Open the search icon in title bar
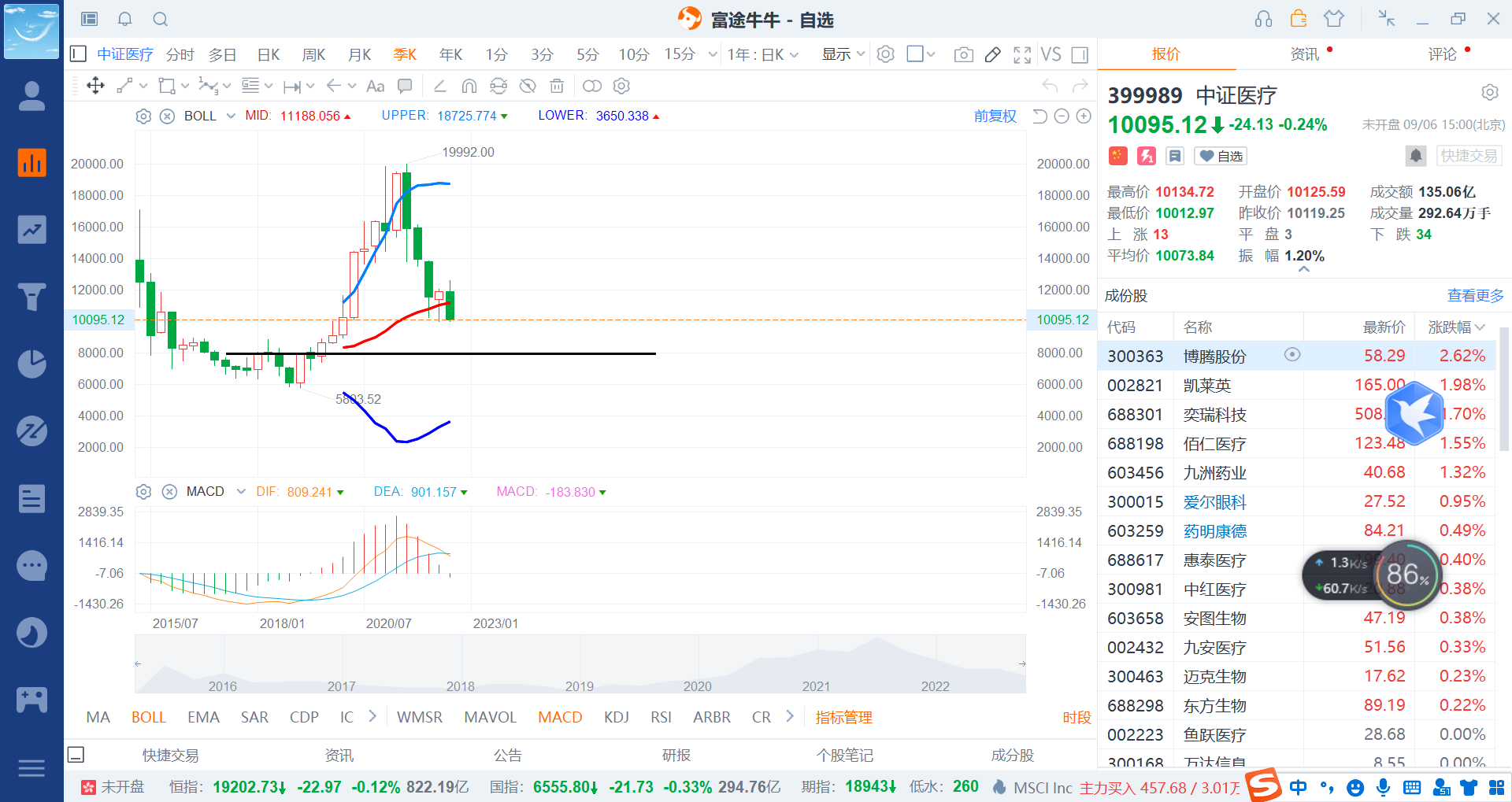 tap(161, 19)
